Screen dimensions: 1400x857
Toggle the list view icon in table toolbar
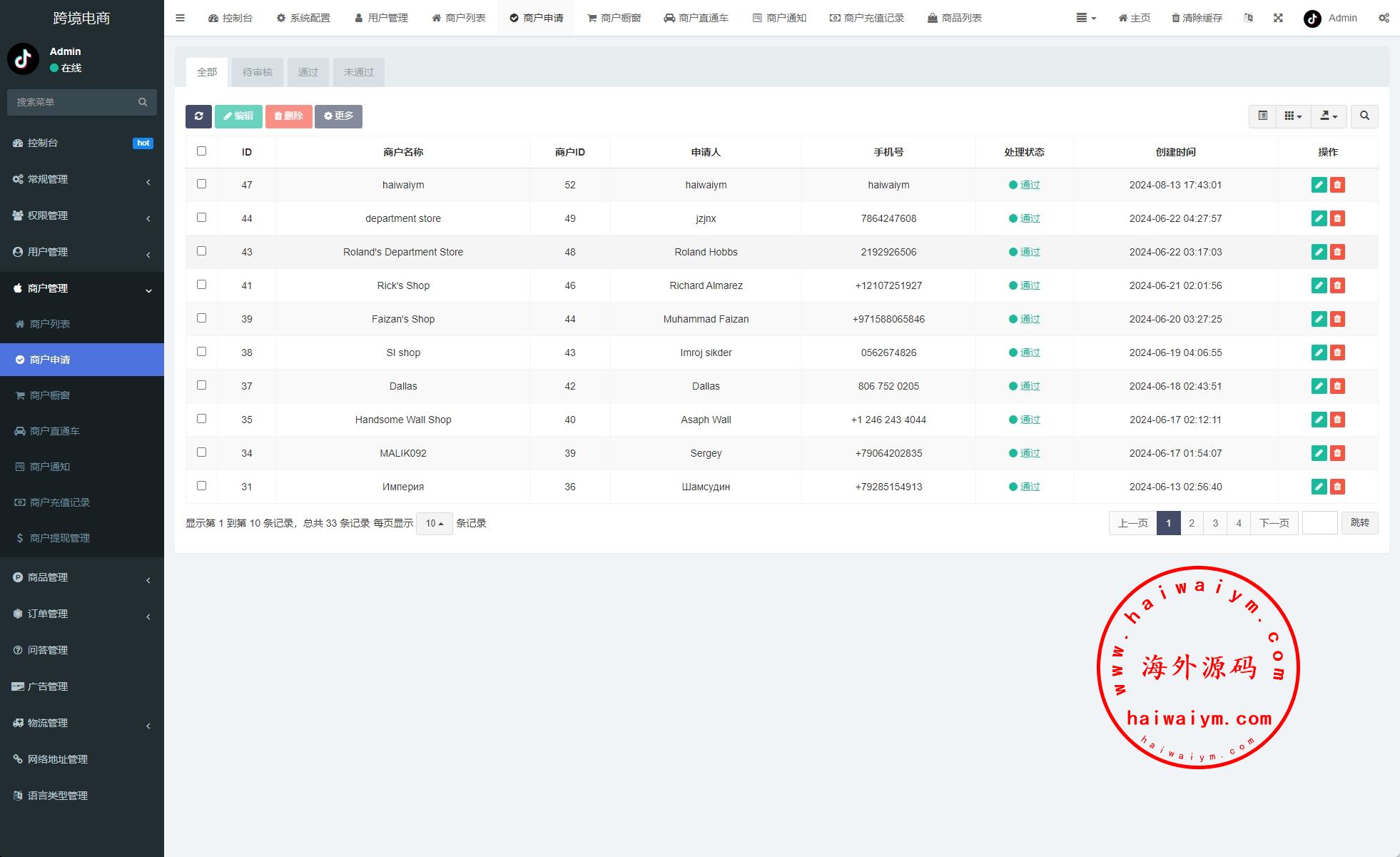click(1262, 116)
